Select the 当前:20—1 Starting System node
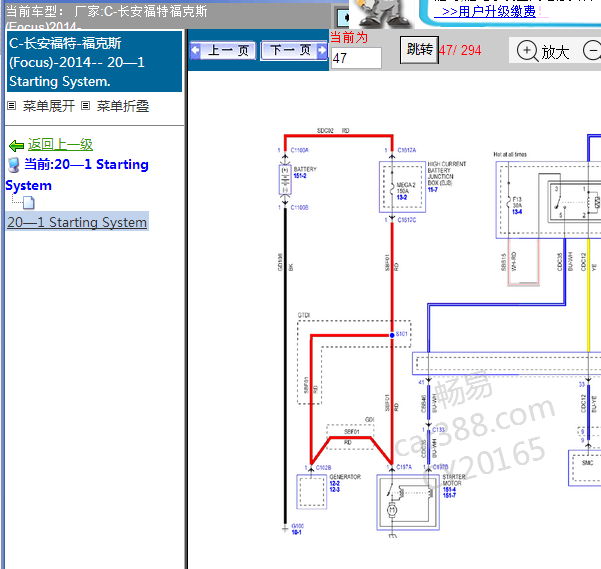Image resolution: width=601 pixels, height=569 pixels. coord(77,175)
